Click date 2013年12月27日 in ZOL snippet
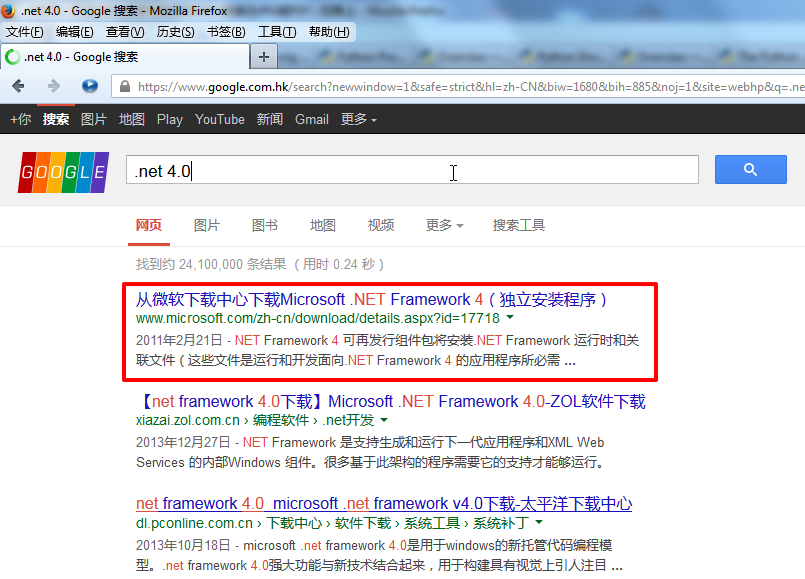The width and height of the screenshot is (805, 579). click(183, 442)
